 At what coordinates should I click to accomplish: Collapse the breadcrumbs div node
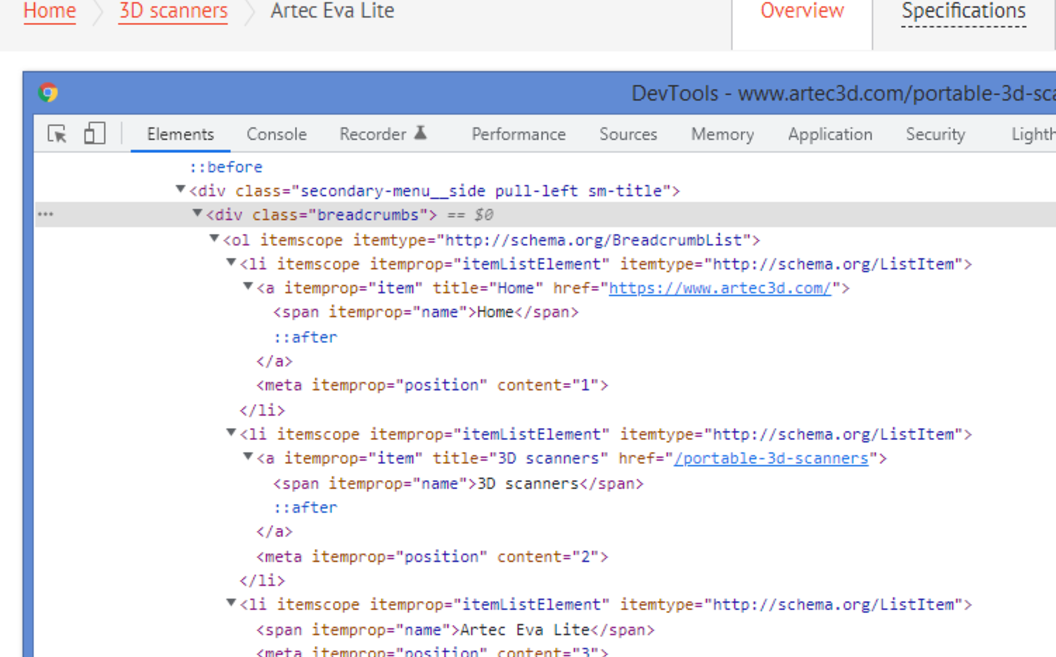tap(197, 214)
